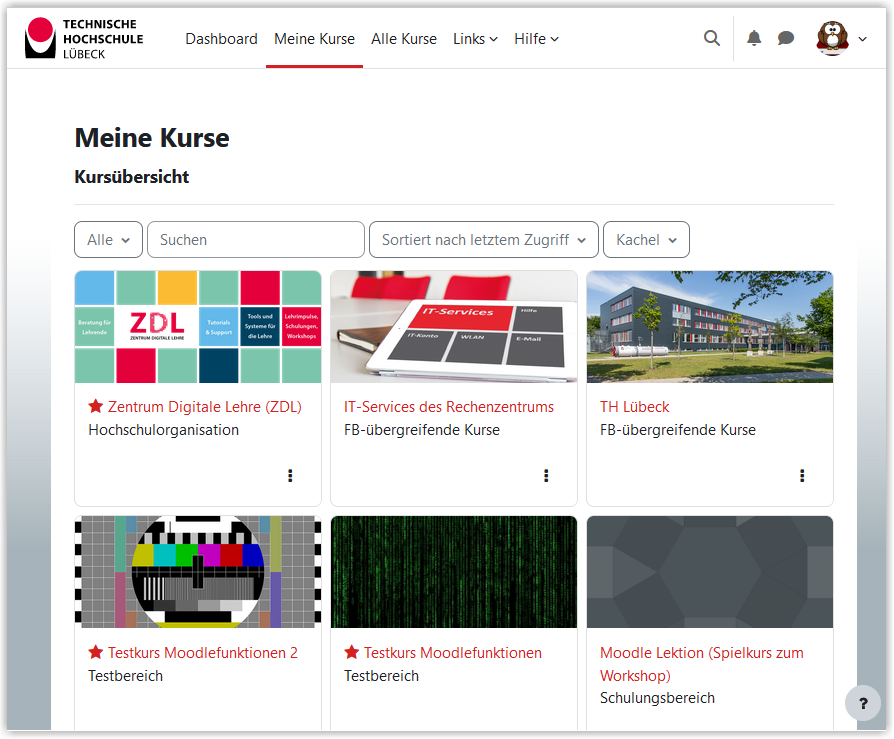Click the TH Lübeck building thumbnail
The height and width of the screenshot is (739, 894).
[710, 327]
